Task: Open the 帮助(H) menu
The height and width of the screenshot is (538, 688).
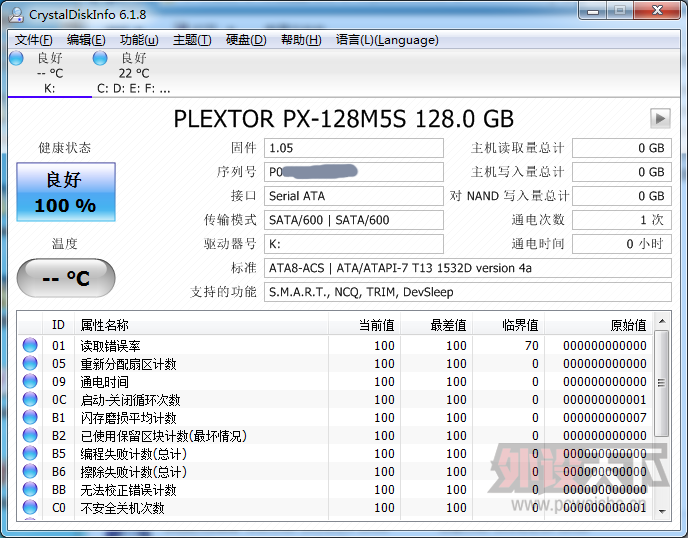Action: tap(301, 40)
